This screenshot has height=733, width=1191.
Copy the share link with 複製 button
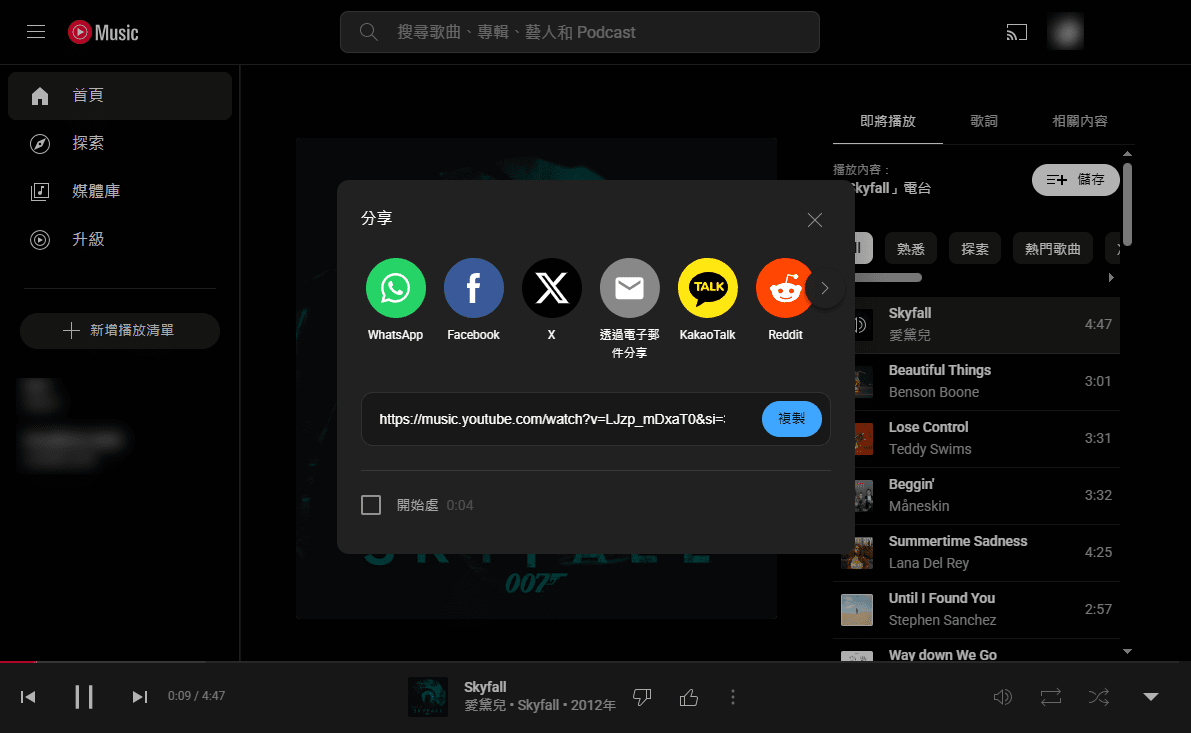click(791, 419)
